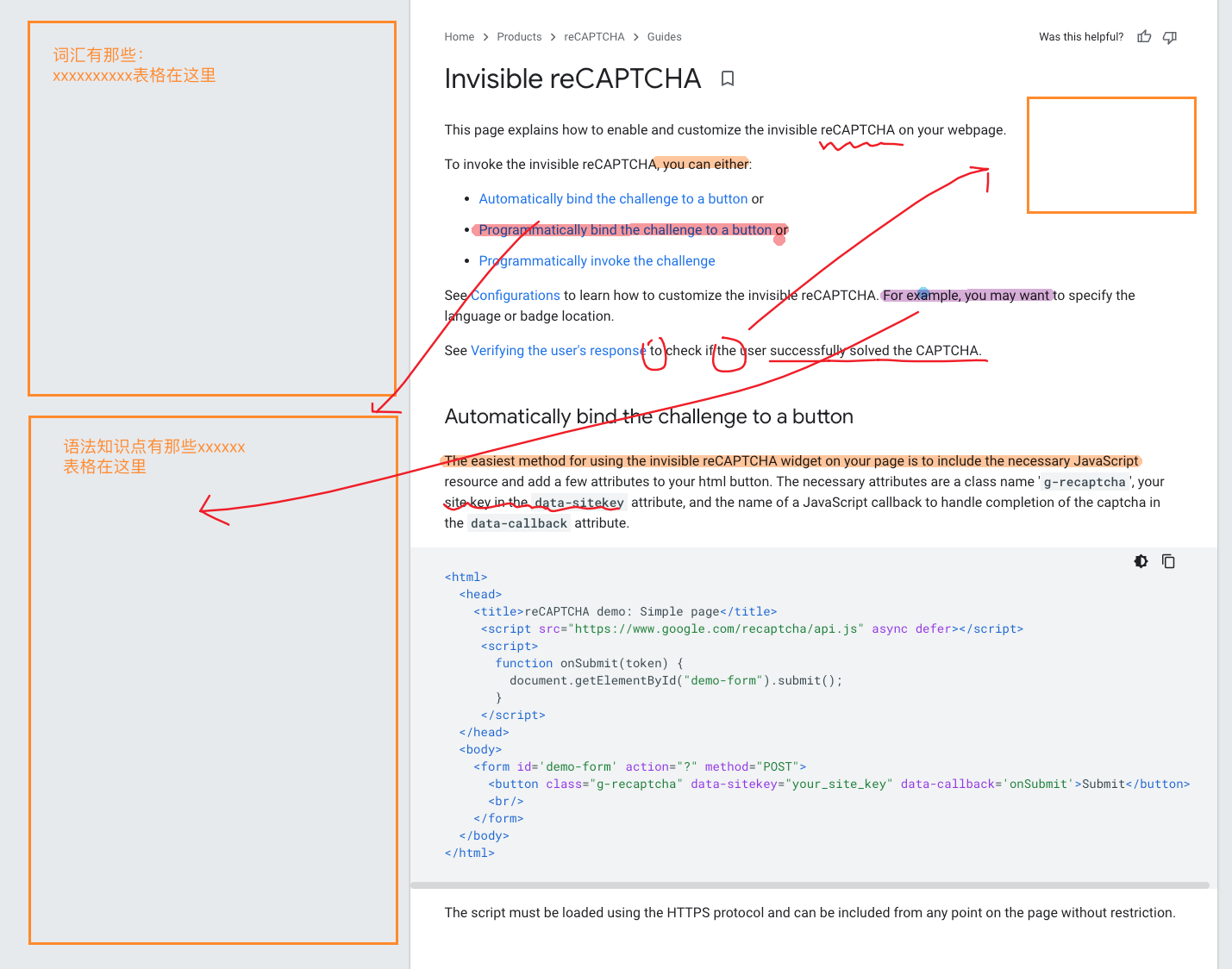Click the '<body>' opening tag code line
Image resolution: width=1232 pixels, height=969 pixels.
click(480, 749)
